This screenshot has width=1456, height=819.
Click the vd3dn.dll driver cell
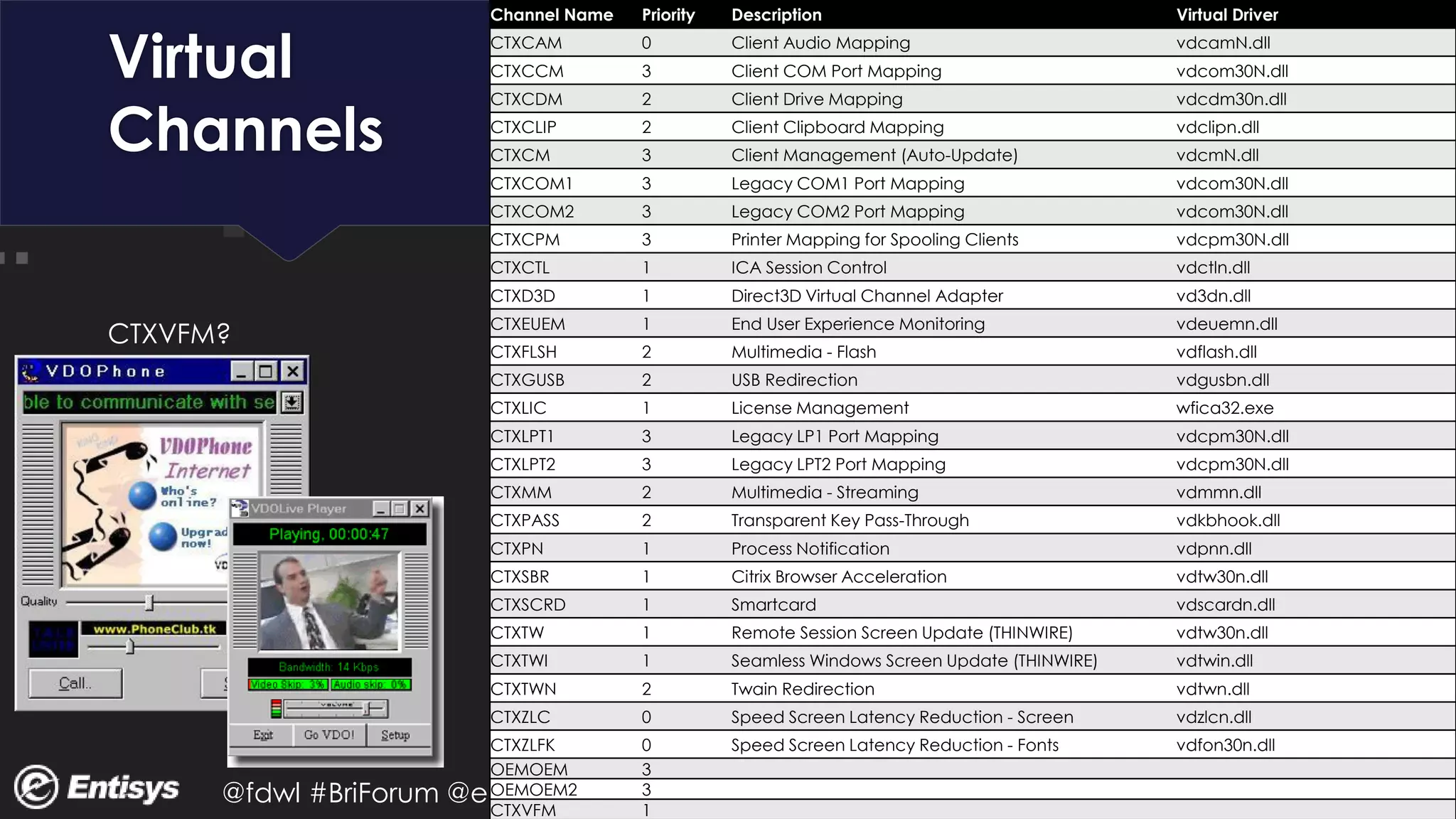pyautogui.click(x=1214, y=296)
